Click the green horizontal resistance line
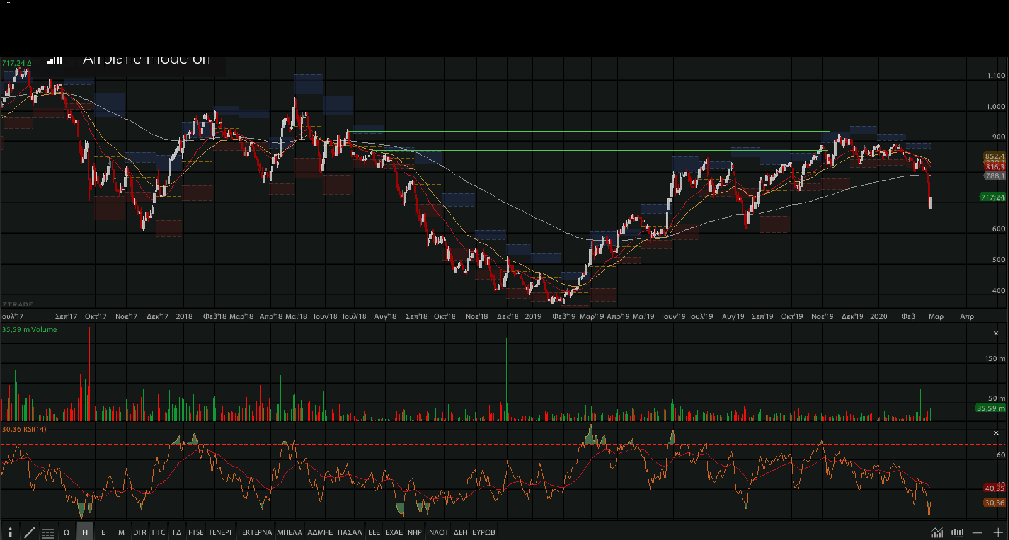The width and height of the screenshot is (1009, 540). 600,151
